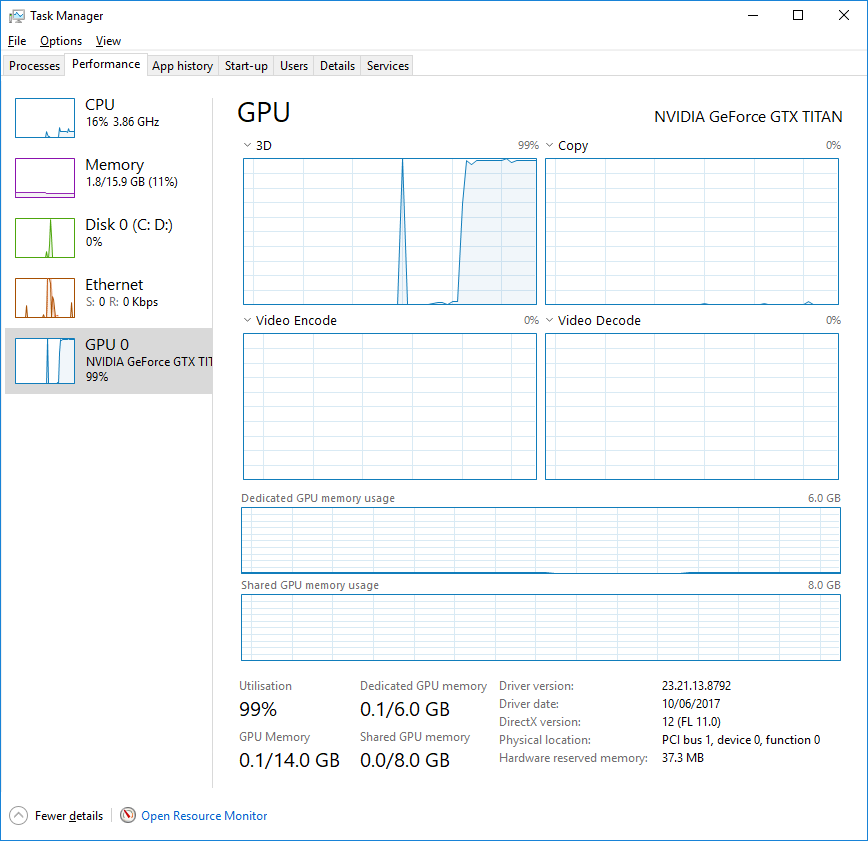This screenshot has height=841, width=868.
Task: Click the Ethernet S: 0 R: 0 Kbps text
Action: click(122, 302)
